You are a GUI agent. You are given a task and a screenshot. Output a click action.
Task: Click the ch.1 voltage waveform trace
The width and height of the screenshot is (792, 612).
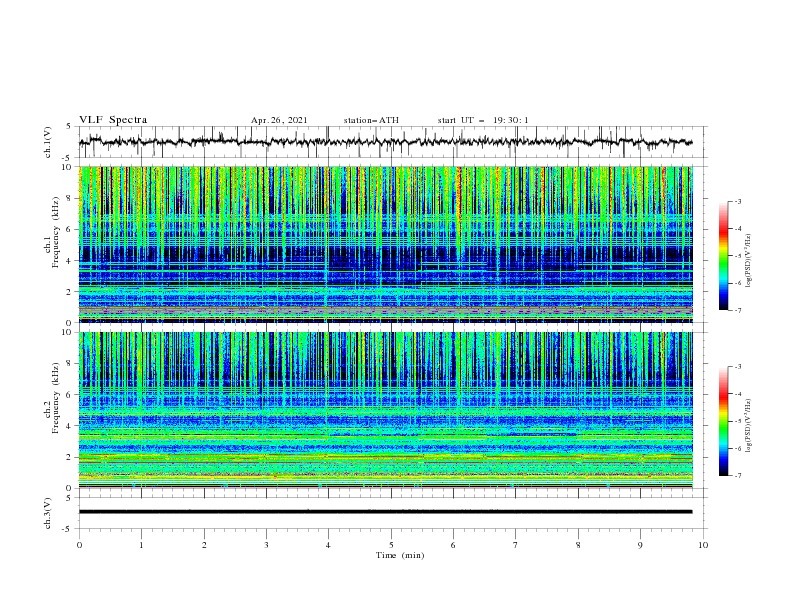(x=385, y=142)
